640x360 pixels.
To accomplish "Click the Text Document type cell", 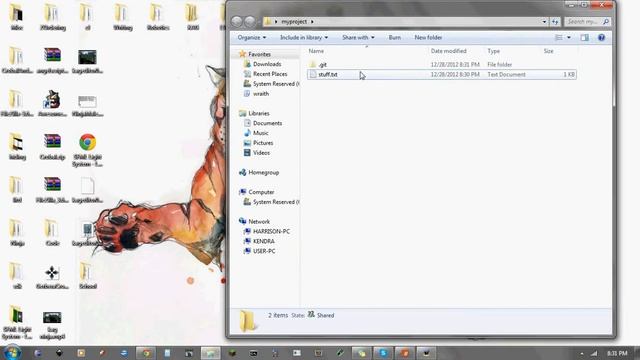I will [507, 75].
